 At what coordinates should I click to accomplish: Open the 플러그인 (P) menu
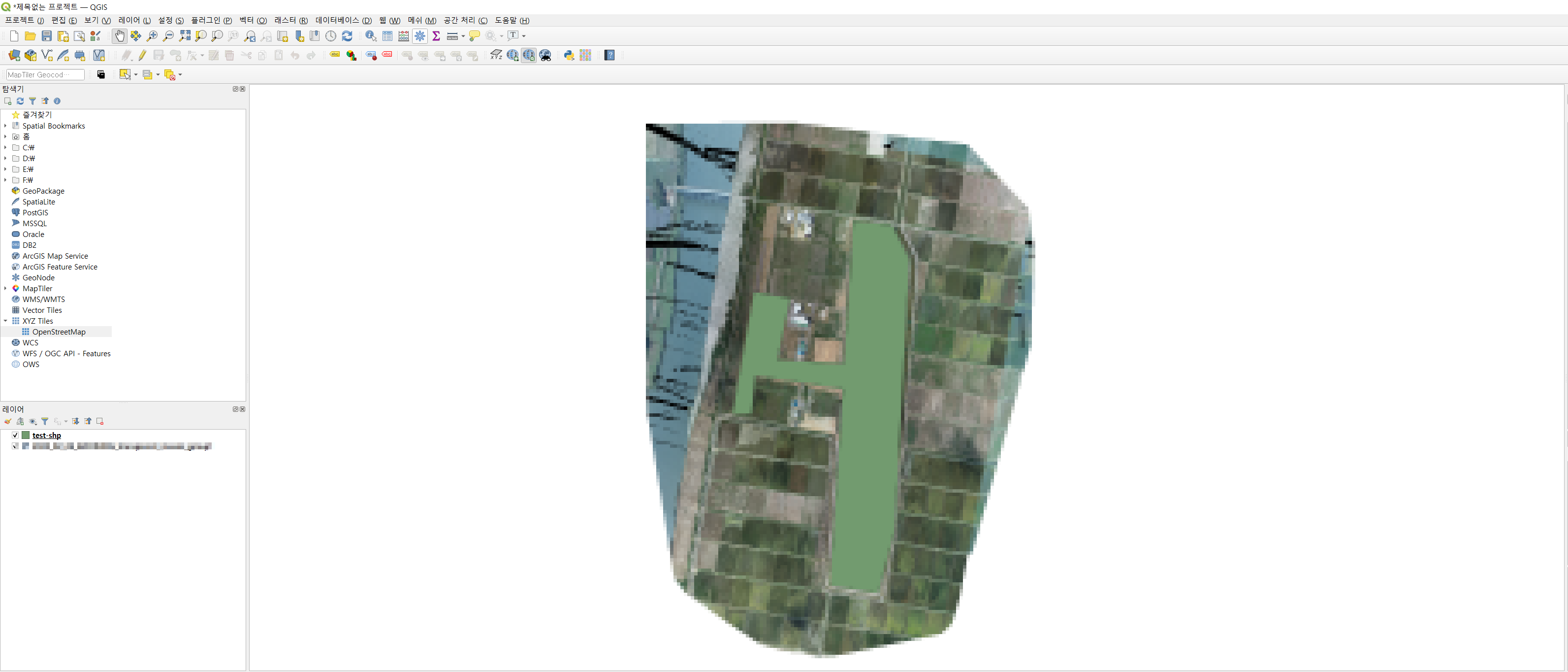click(x=211, y=20)
